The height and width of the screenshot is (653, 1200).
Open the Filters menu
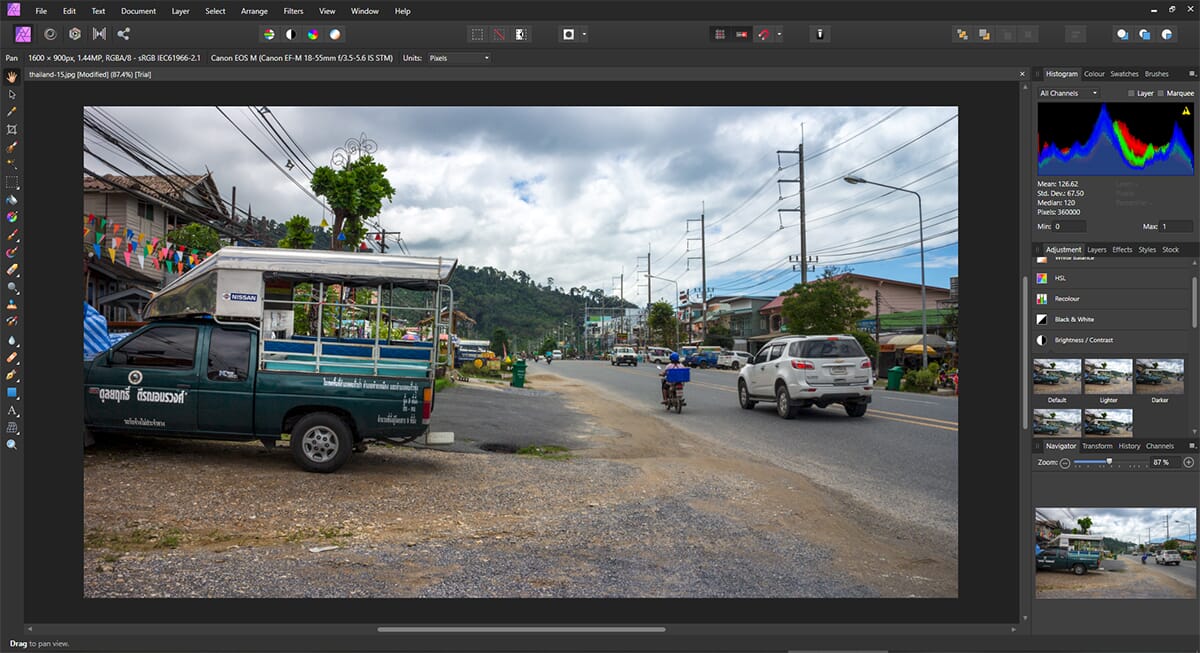tap(293, 11)
